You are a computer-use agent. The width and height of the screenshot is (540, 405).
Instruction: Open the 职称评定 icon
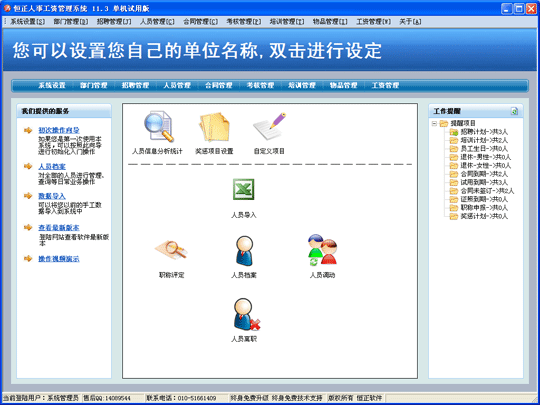[171, 249]
